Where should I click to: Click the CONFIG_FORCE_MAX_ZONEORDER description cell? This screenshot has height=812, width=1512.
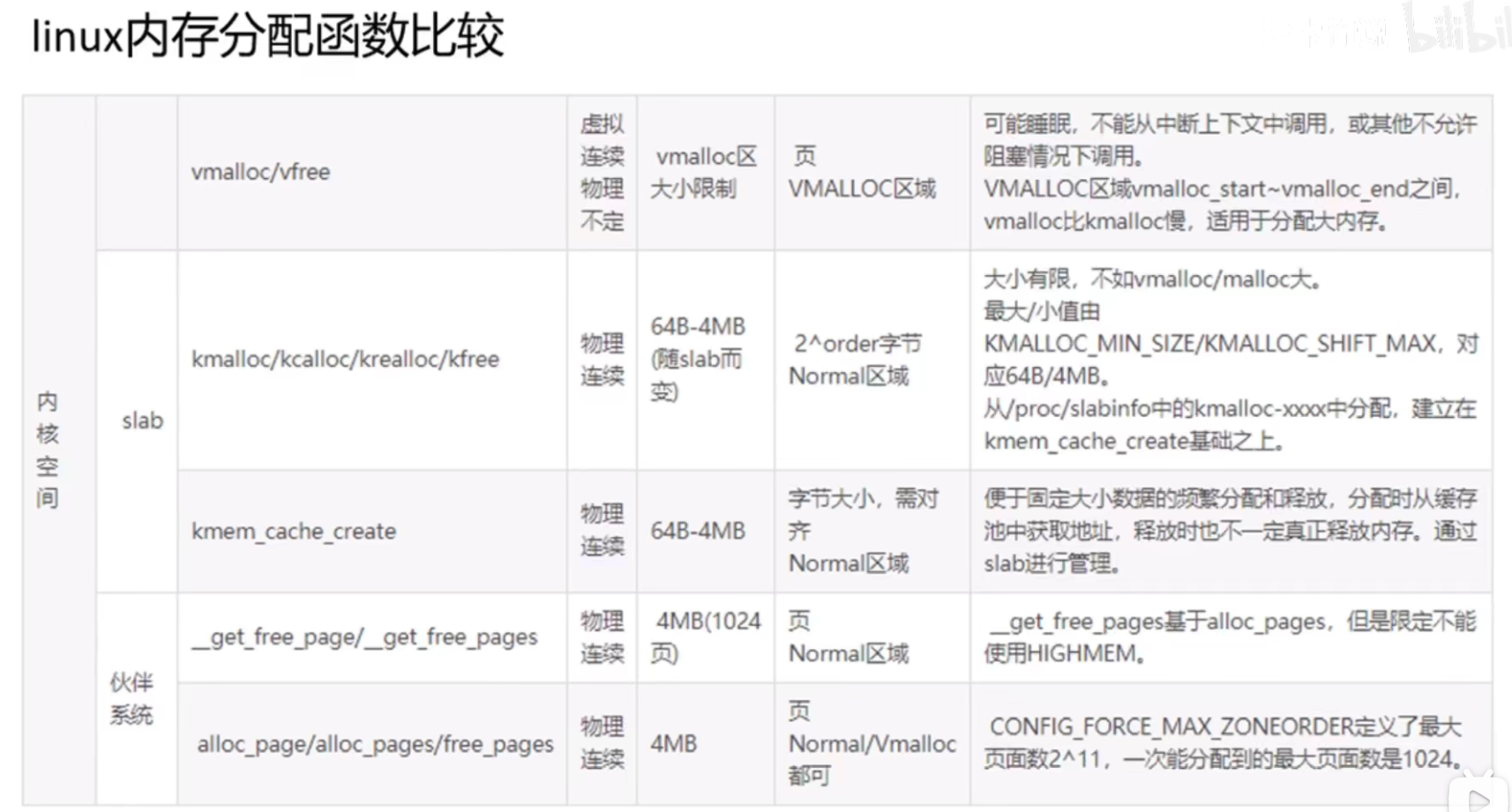coord(1226,743)
